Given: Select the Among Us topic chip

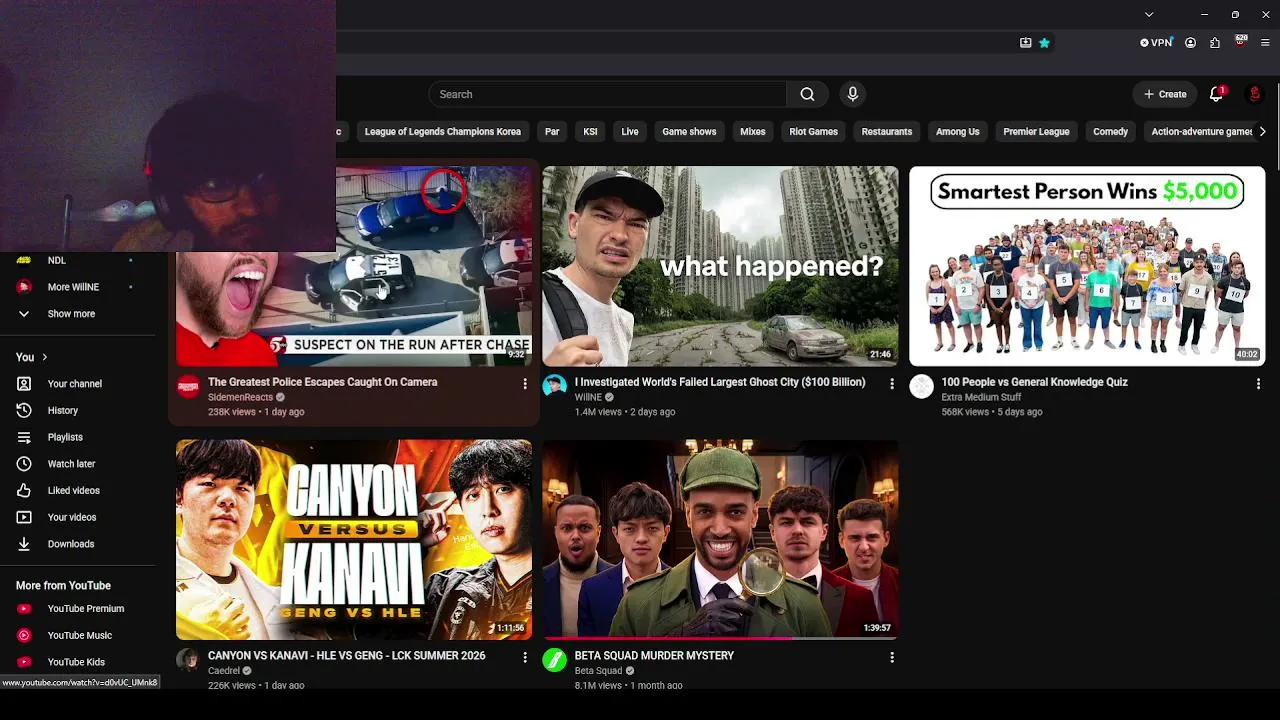Looking at the screenshot, I should [958, 132].
